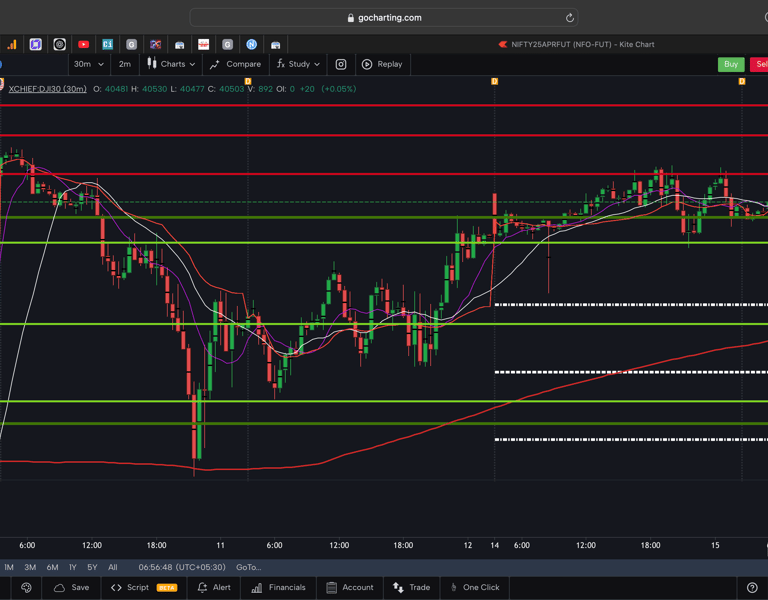Viewport: 768px width, 600px height.
Task: Open the GoTo... date picker
Action: point(249,567)
